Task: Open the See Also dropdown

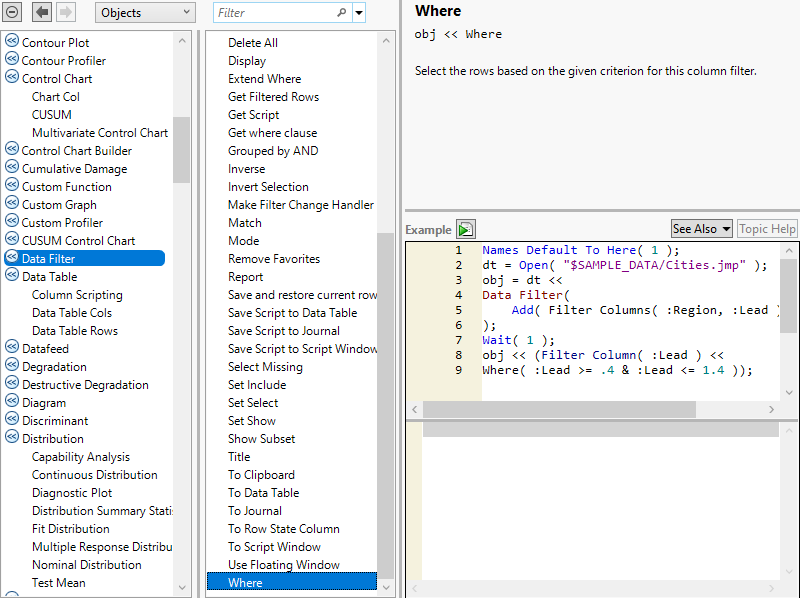Action: pyautogui.click(x=702, y=229)
